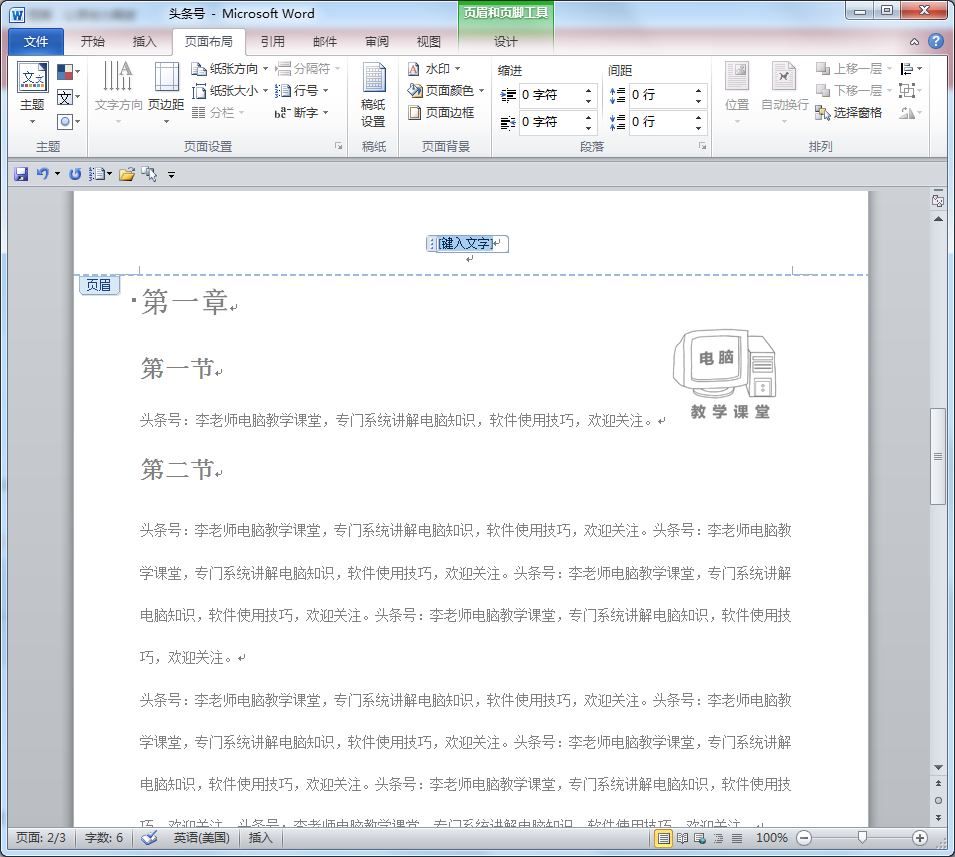Viewport: 955px width, 857px height.
Task: Switch to the View (视图) tab
Action: point(429,41)
